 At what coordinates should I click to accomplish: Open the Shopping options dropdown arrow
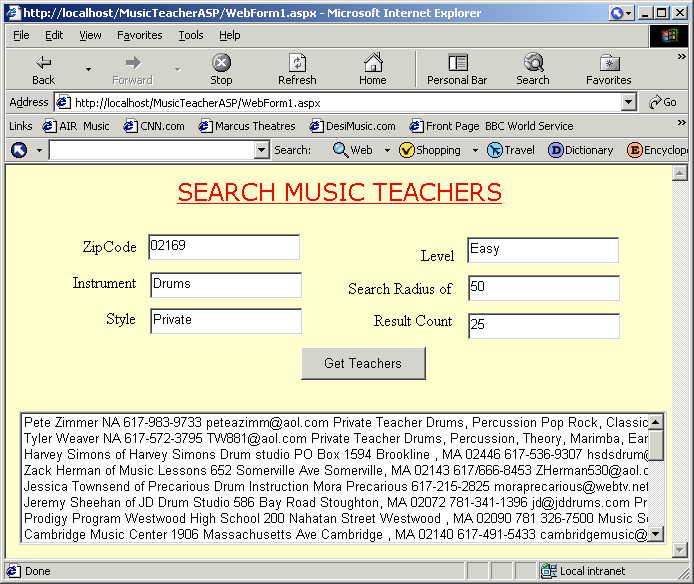[x=475, y=151]
